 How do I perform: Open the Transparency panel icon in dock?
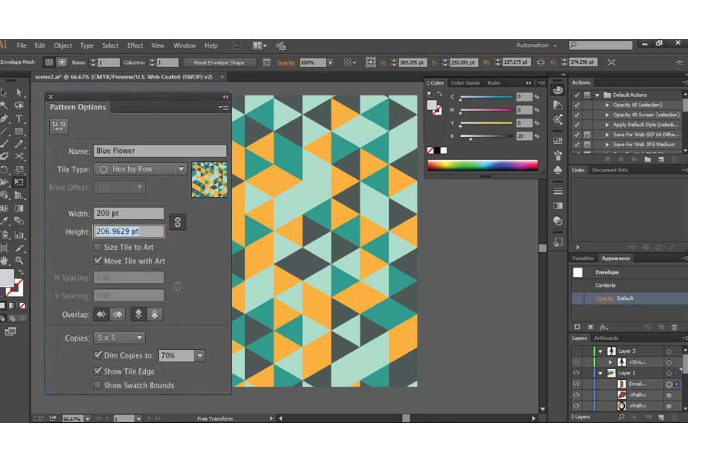(x=558, y=221)
